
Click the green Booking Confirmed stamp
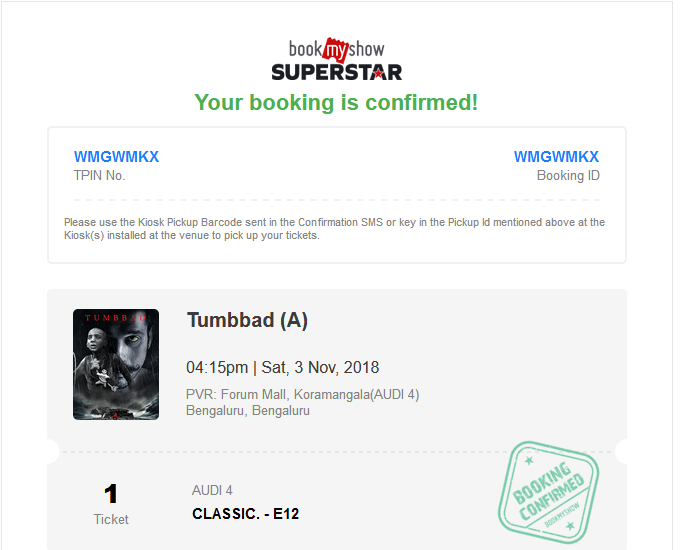coord(549,492)
